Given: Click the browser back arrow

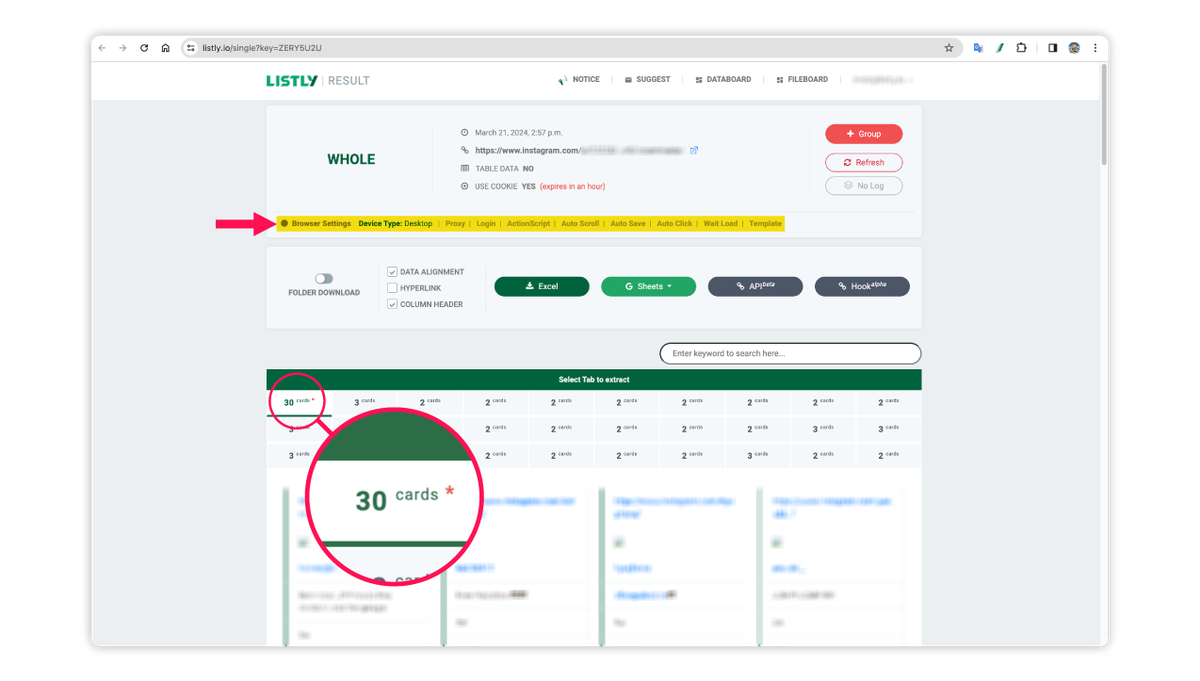Looking at the screenshot, I should pyautogui.click(x=102, y=48).
